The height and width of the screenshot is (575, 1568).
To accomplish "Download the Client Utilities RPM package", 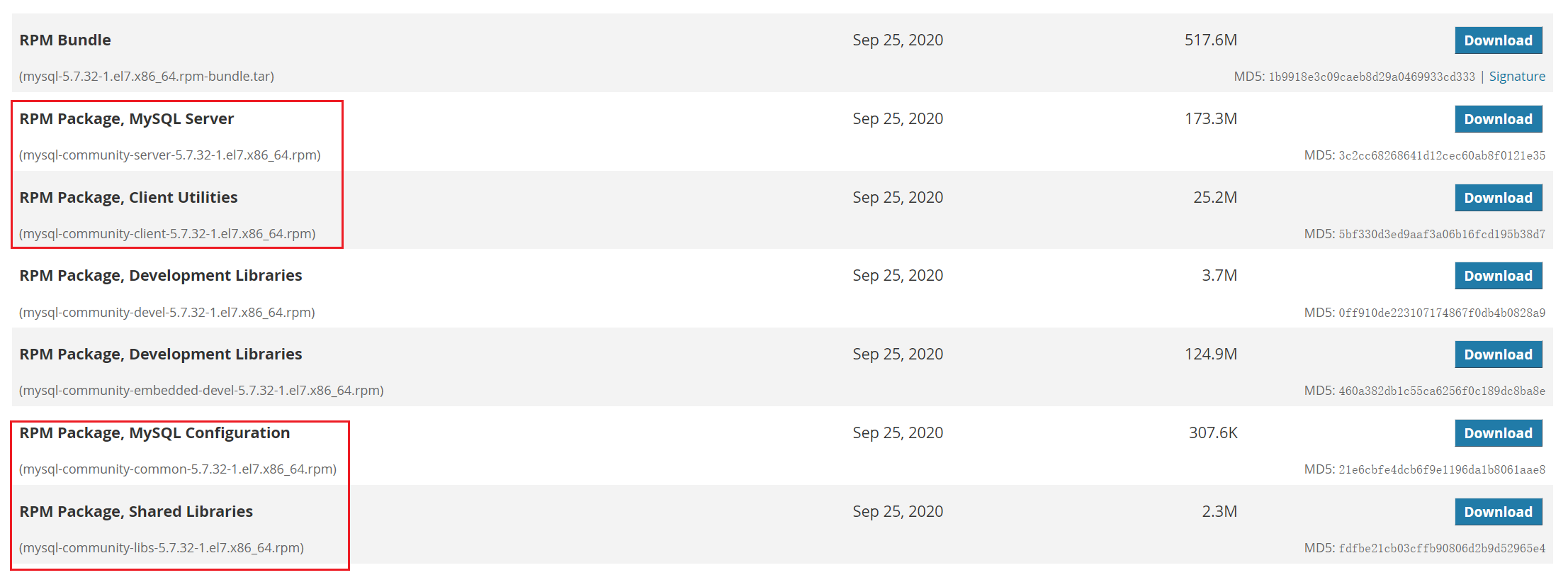I will point(1498,198).
